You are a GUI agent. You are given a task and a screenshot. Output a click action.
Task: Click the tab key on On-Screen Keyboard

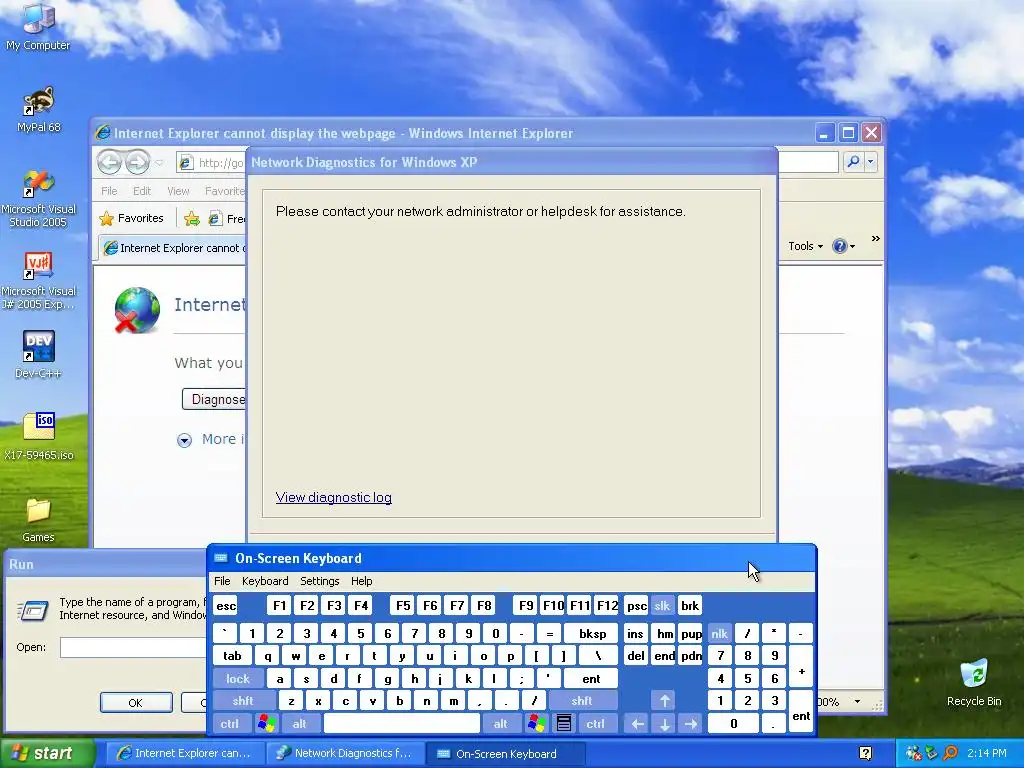232,656
